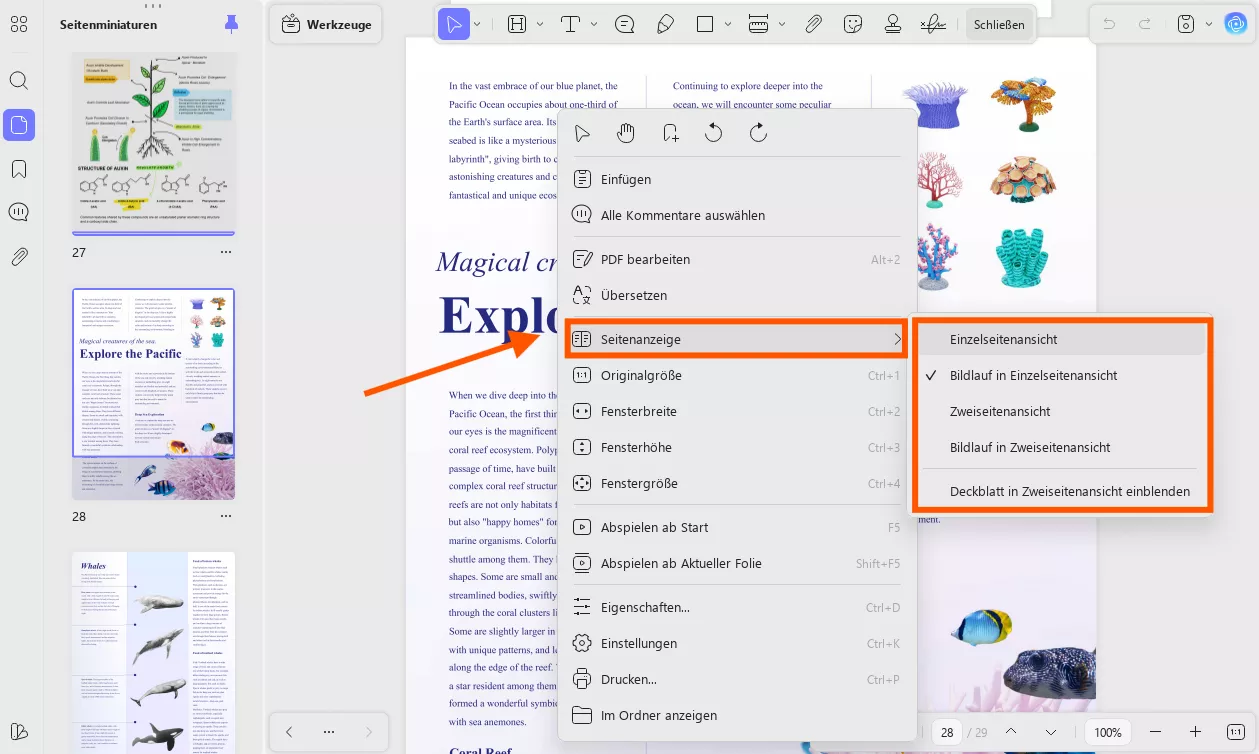The height and width of the screenshot is (754, 1259).
Task: Choose Abspielen ab Start
Action: click(736, 527)
